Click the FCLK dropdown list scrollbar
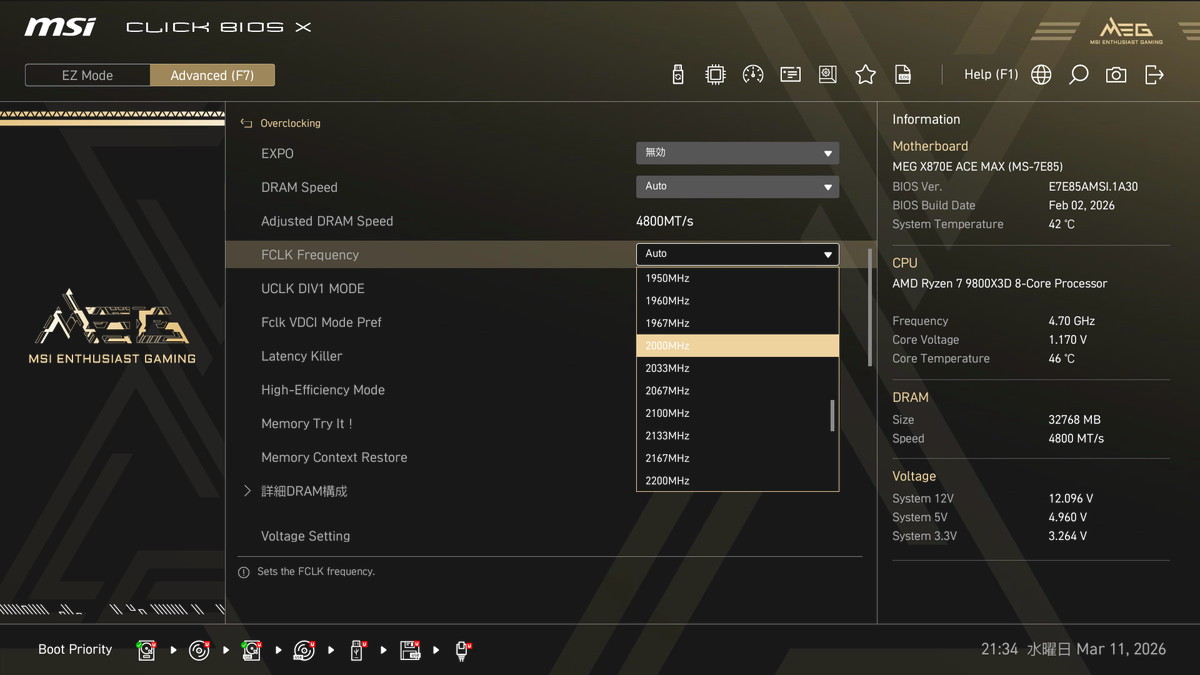This screenshot has width=1200, height=675. click(x=832, y=415)
